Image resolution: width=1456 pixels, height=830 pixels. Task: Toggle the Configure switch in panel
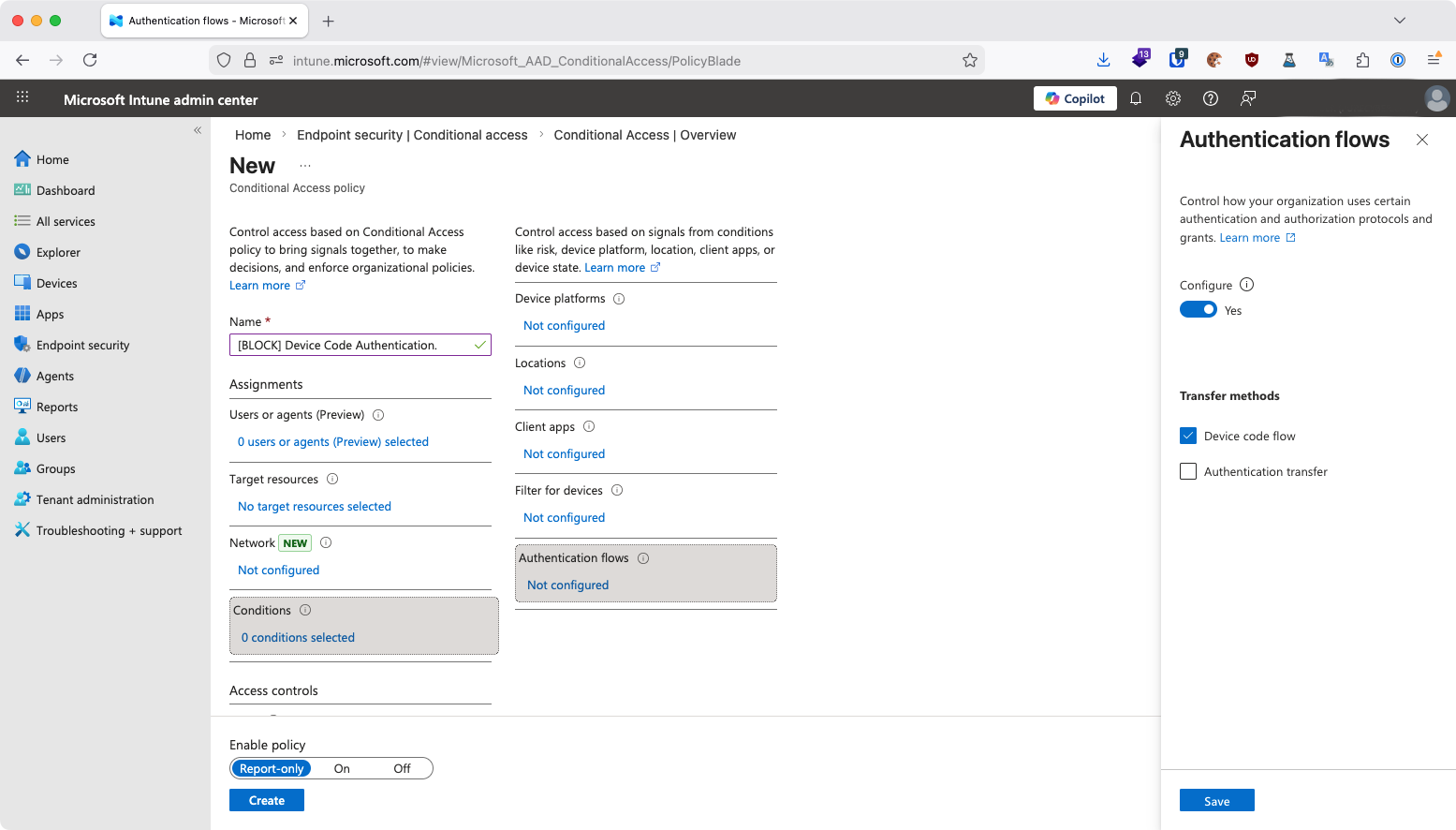tap(1199, 310)
